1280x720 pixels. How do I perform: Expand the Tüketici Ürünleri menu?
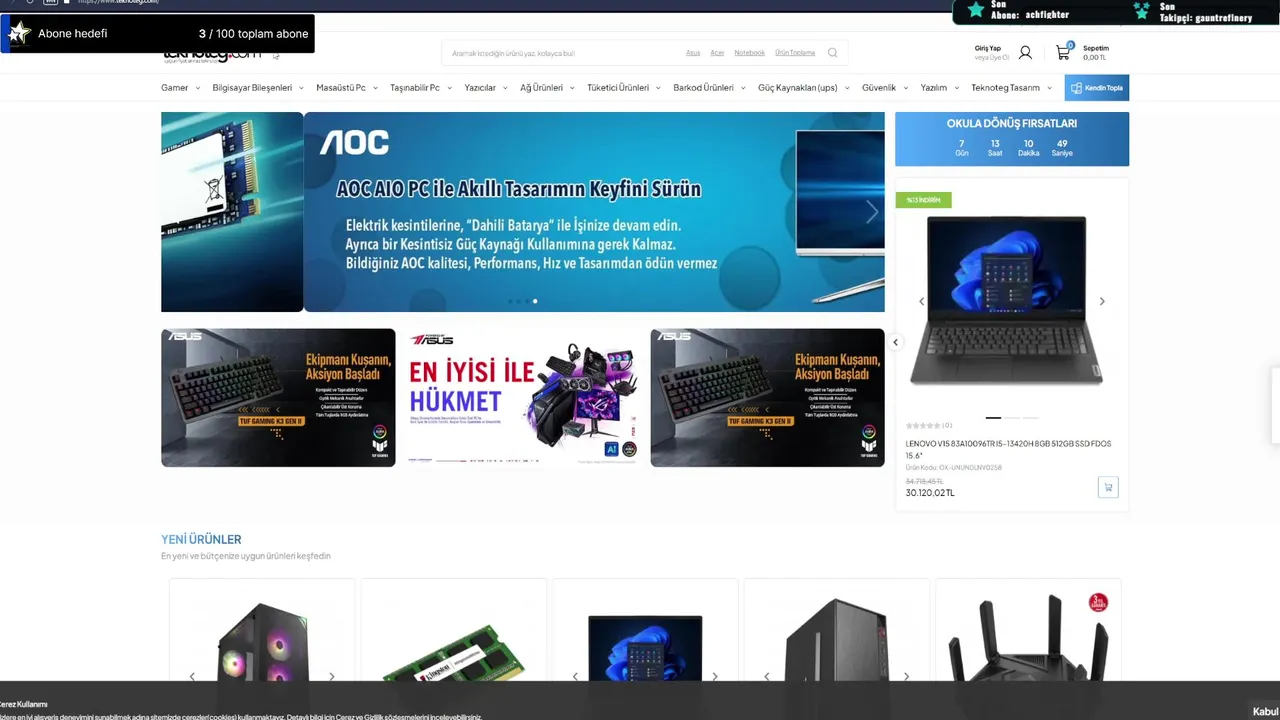(623, 88)
